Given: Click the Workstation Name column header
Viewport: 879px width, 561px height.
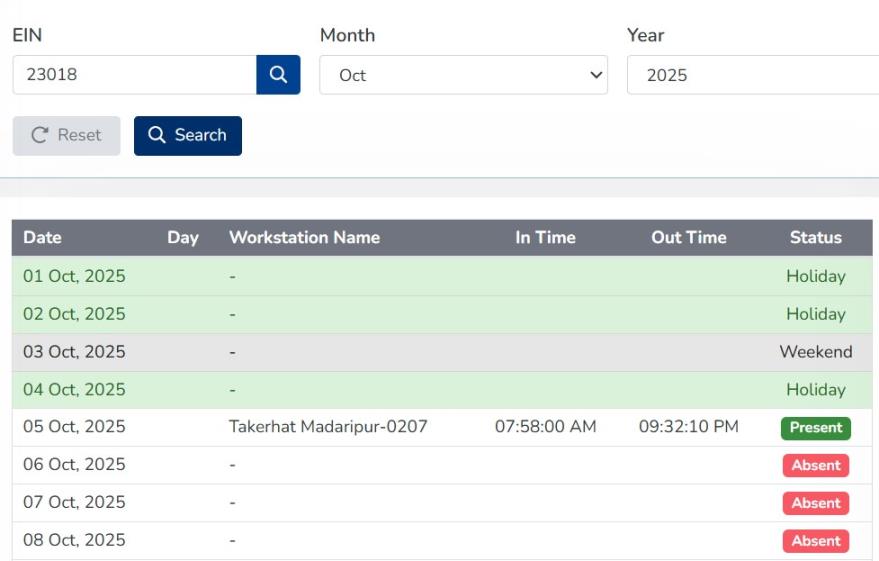Looking at the screenshot, I should point(304,238).
